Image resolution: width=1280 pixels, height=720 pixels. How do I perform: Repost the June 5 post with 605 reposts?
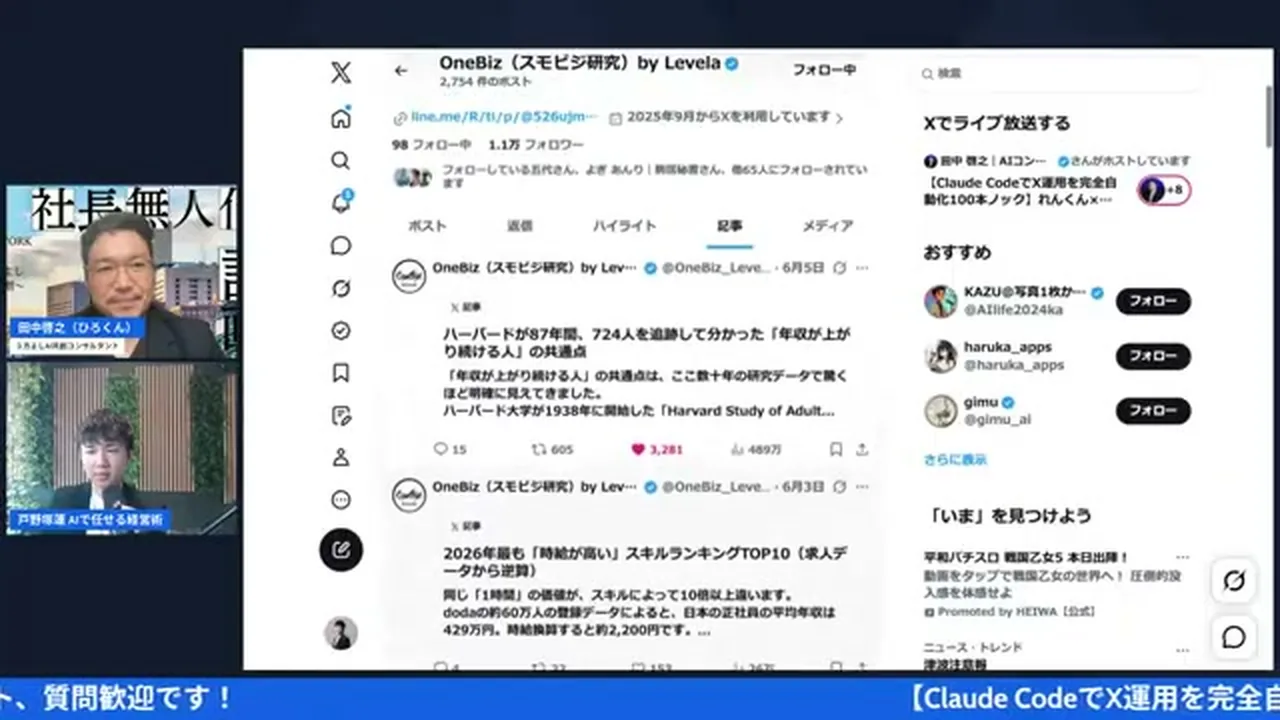552,450
